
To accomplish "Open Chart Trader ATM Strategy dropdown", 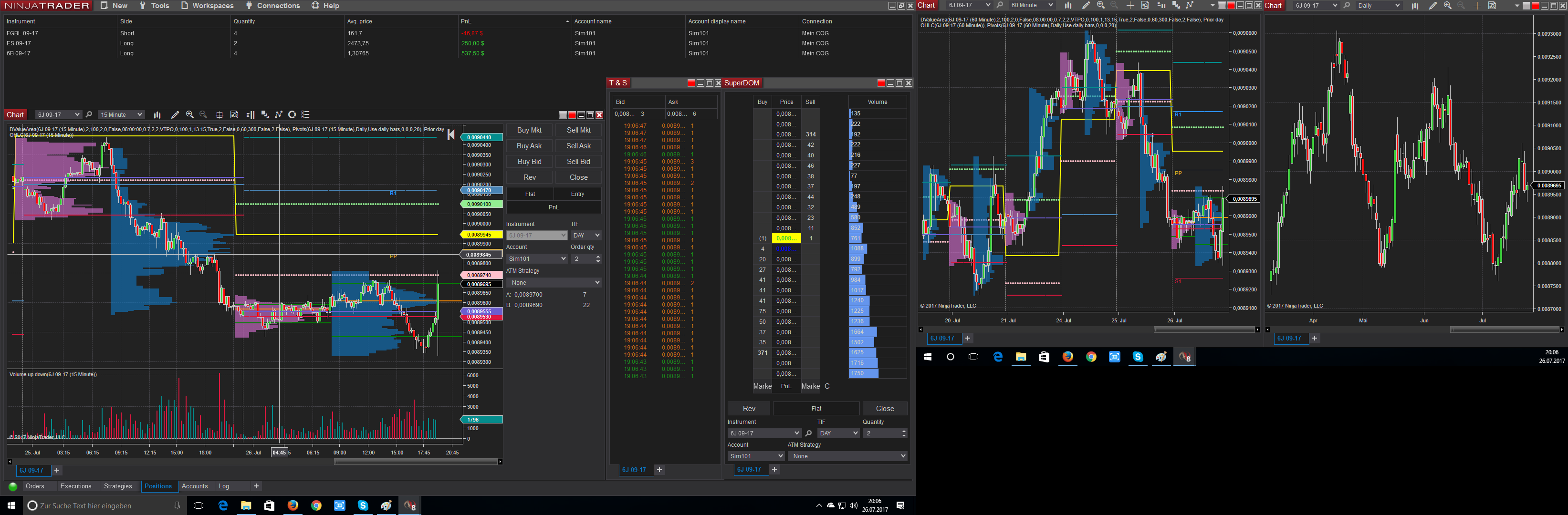I will tap(554, 283).
